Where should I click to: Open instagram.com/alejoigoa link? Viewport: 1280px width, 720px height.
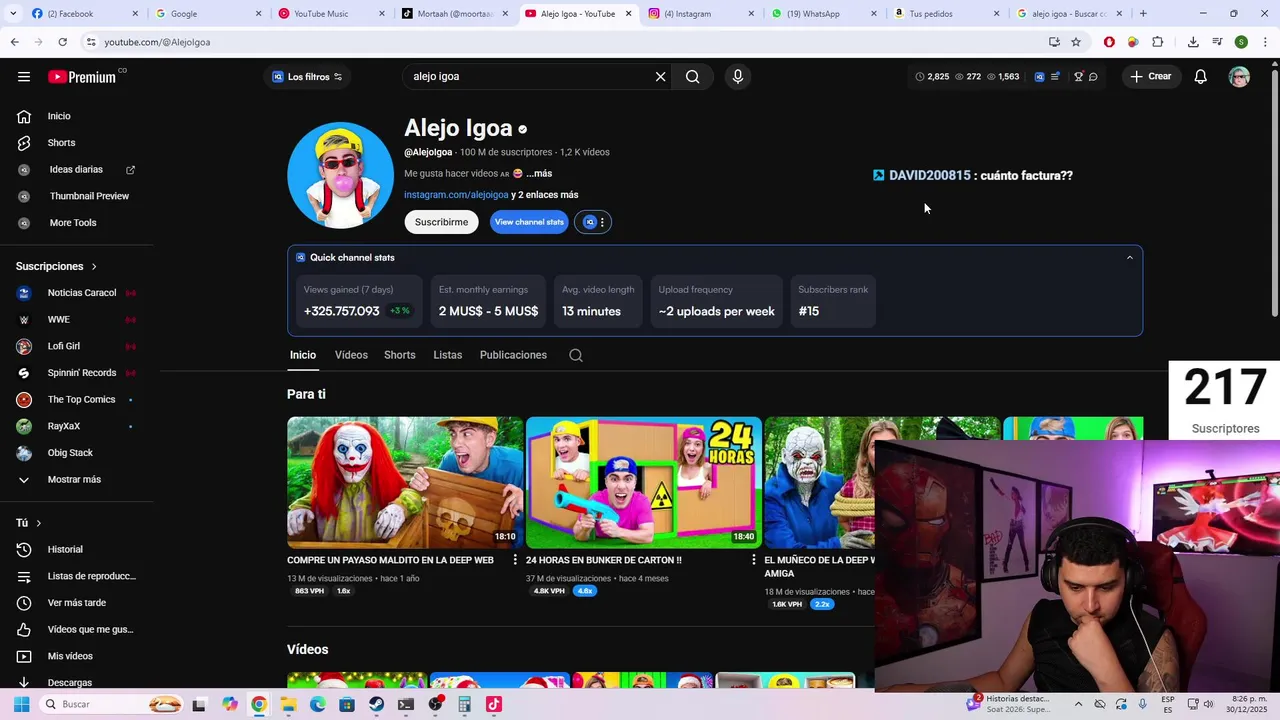456,195
